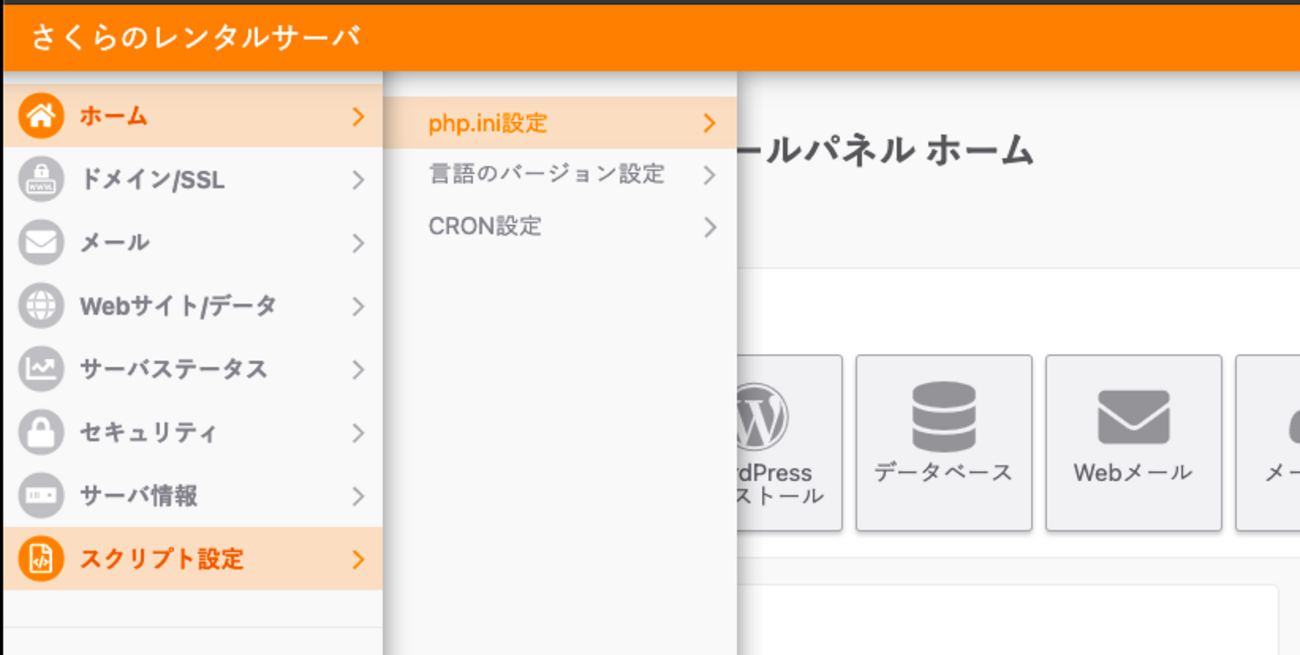Open the セキュリティ menu item

(x=193, y=432)
